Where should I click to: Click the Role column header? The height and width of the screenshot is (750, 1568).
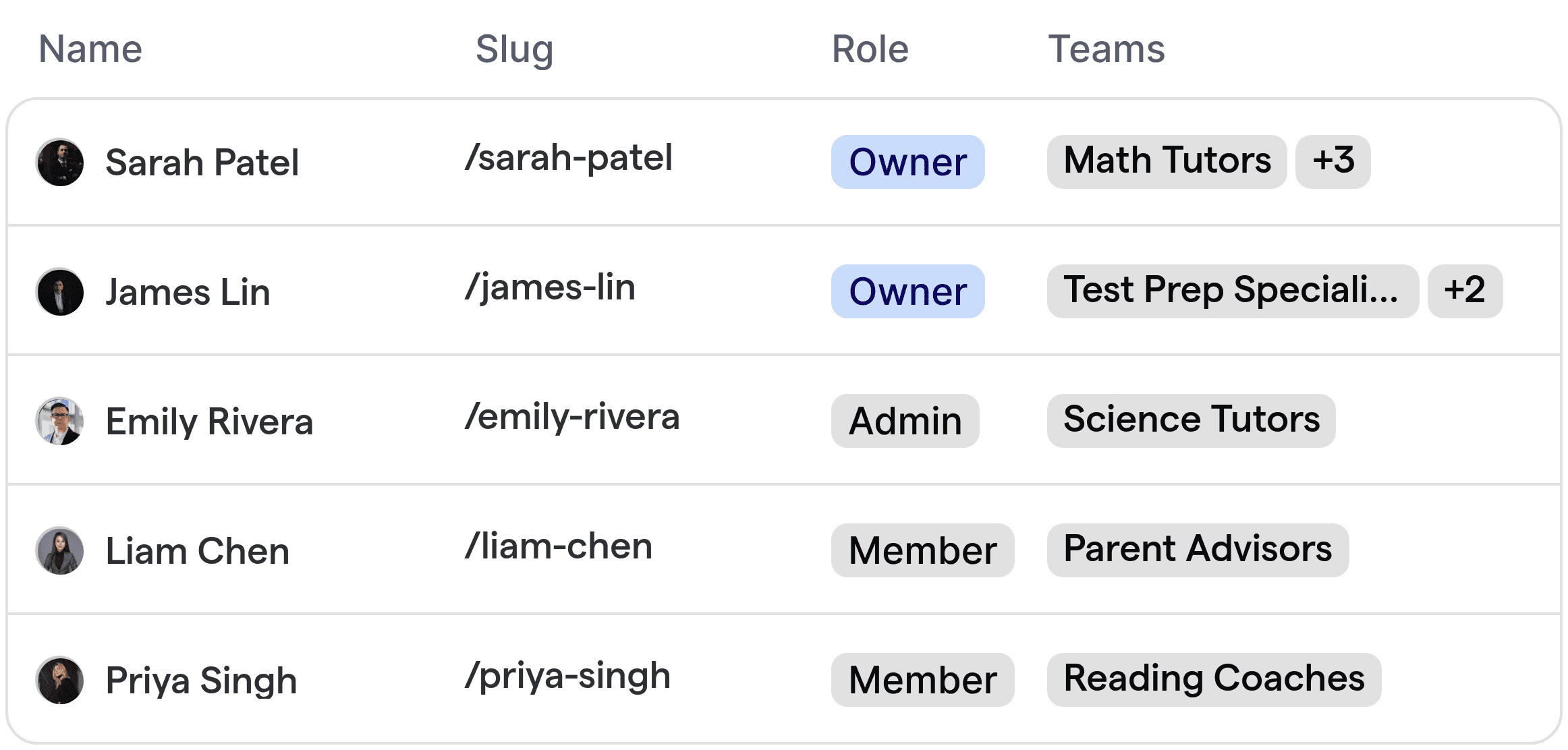870,49
